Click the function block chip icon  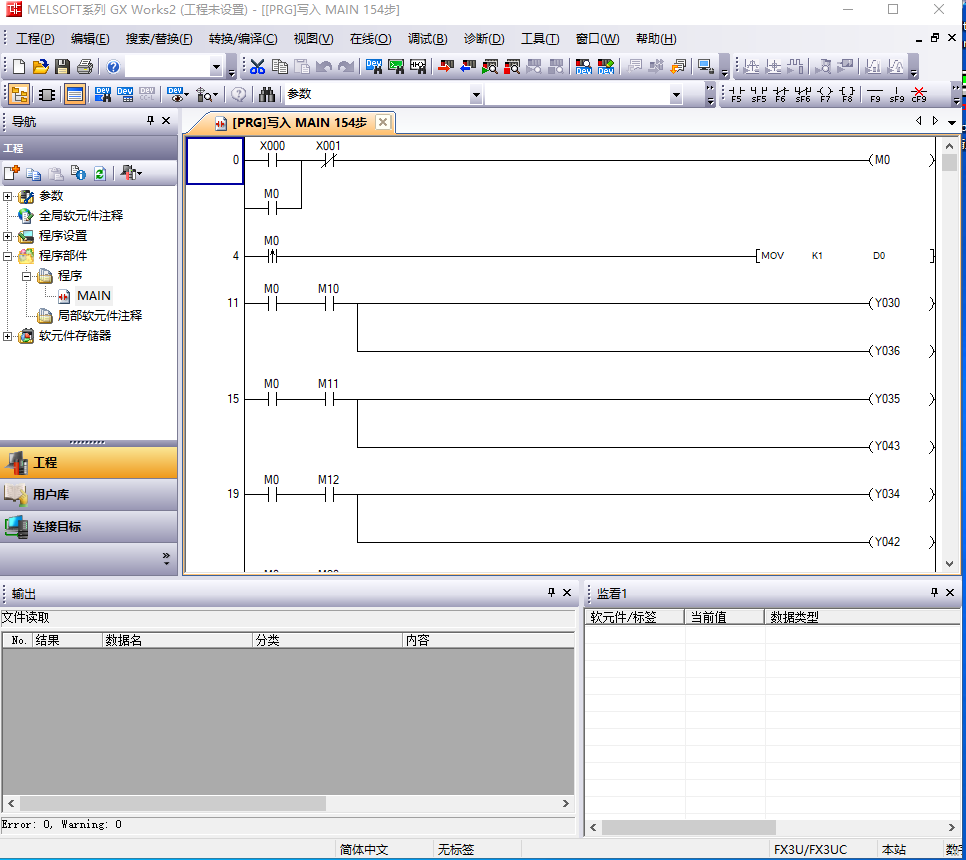click(47, 94)
